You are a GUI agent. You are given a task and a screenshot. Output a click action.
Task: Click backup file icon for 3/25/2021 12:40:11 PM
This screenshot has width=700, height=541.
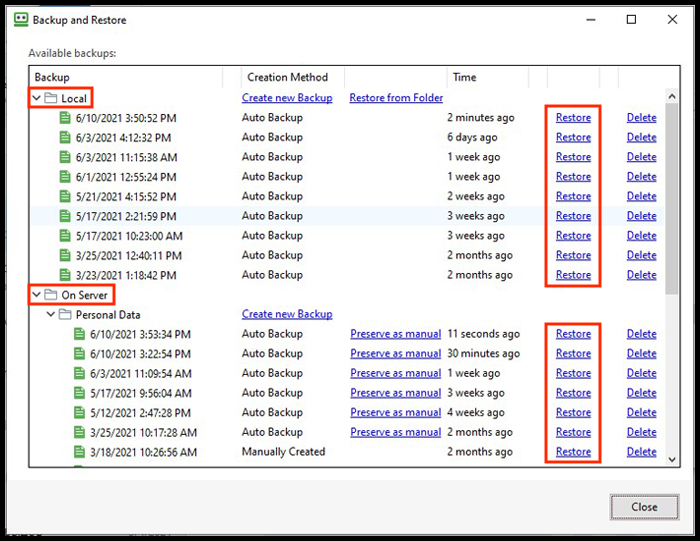[65, 255]
